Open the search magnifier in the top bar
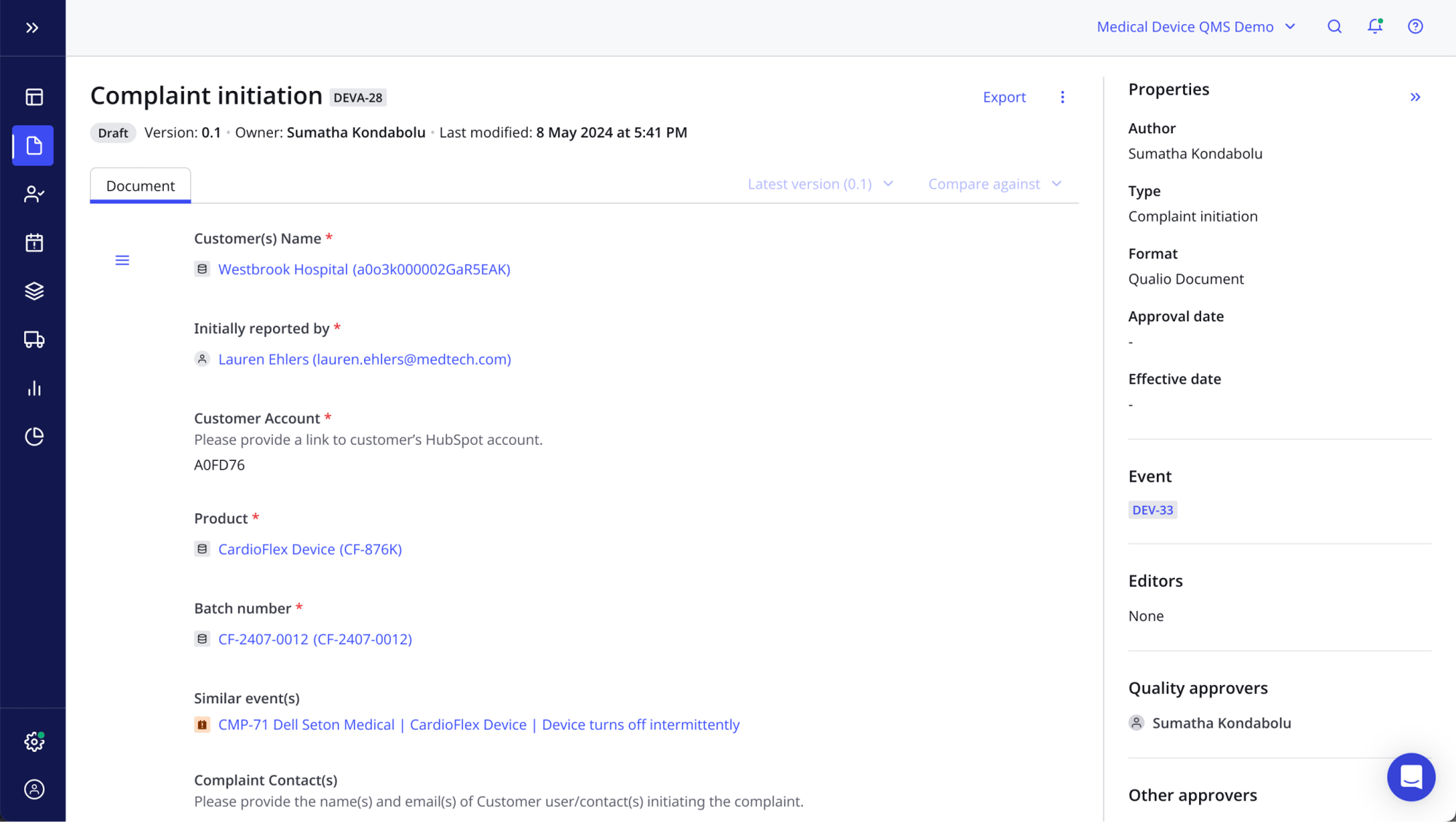 (1334, 26)
